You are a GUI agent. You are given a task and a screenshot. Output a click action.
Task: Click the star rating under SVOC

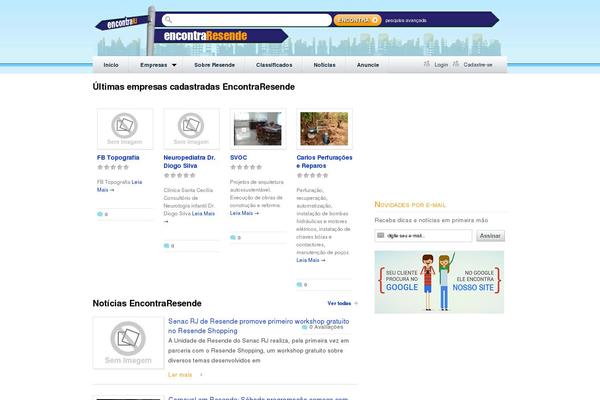point(246,167)
